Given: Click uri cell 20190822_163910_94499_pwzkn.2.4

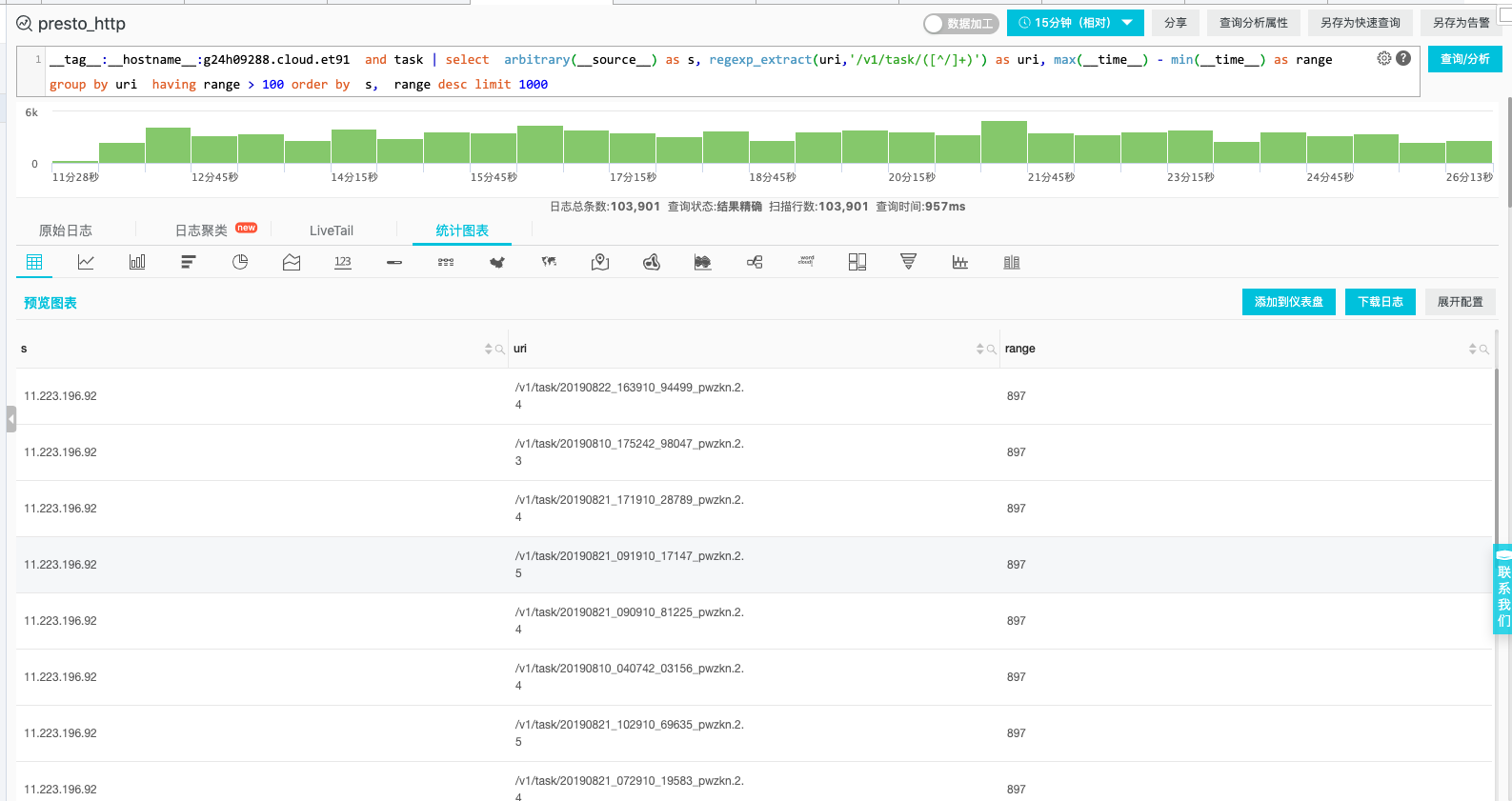Looking at the screenshot, I should pyautogui.click(x=630, y=396).
